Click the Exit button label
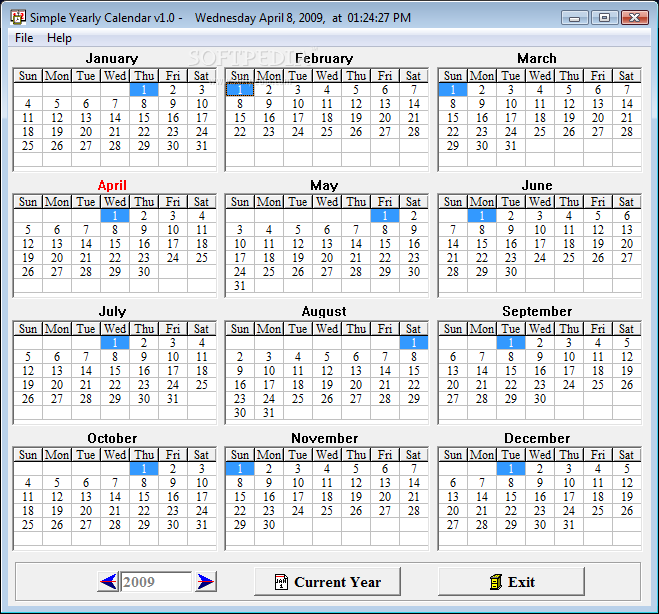Image resolution: width=659 pixels, height=614 pixels. click(x=521, y=582)
